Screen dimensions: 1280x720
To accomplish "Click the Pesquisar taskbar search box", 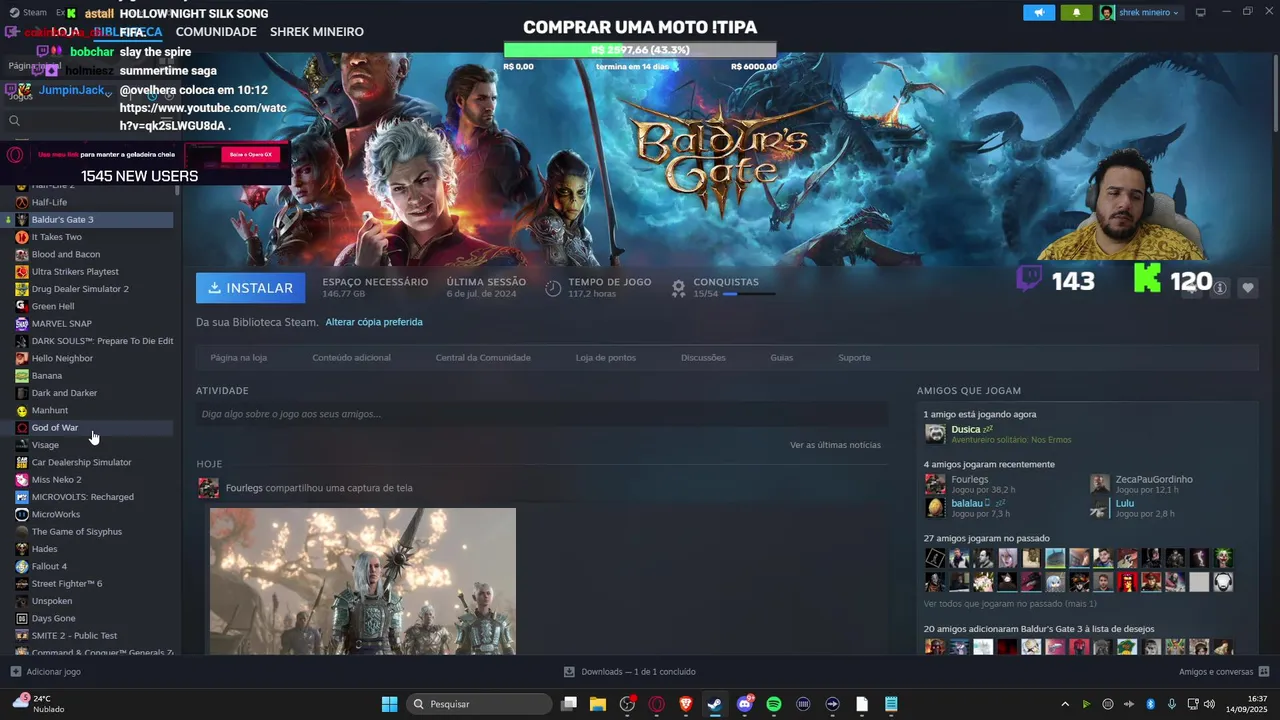I will (x=479, y=704).
